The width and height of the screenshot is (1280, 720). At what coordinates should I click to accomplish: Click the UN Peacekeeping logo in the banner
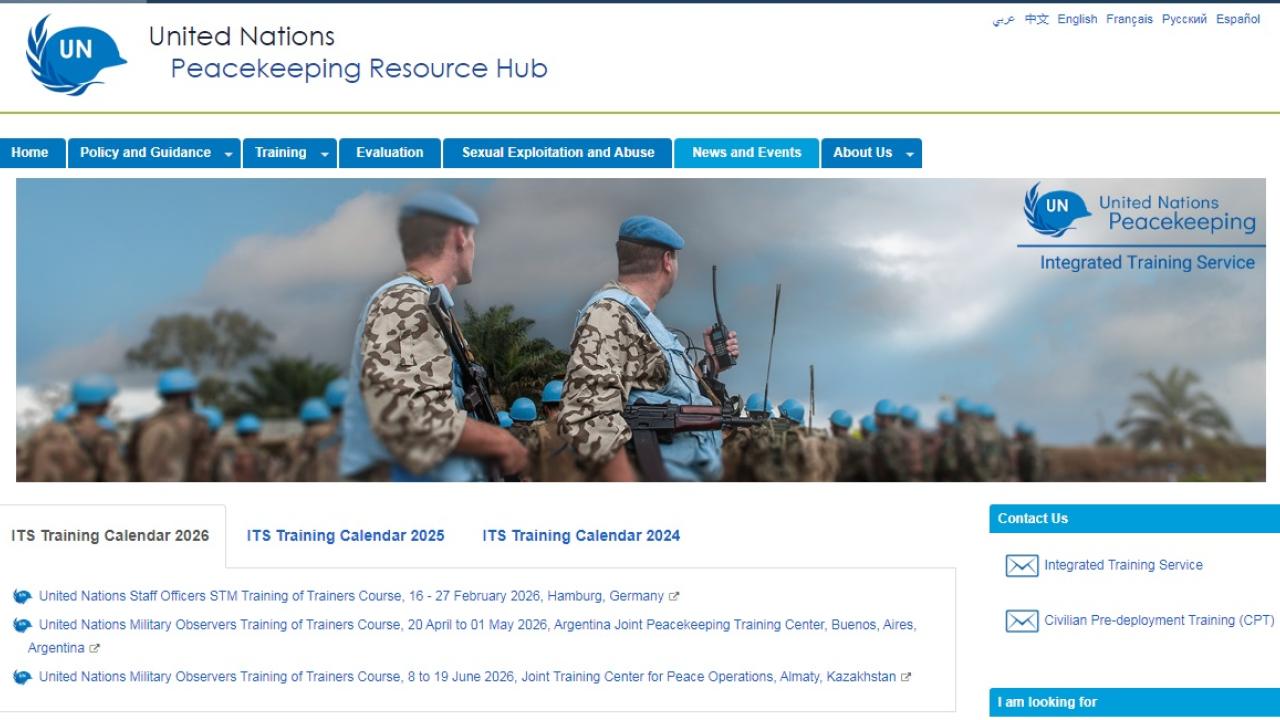[x=1140, y=210]
